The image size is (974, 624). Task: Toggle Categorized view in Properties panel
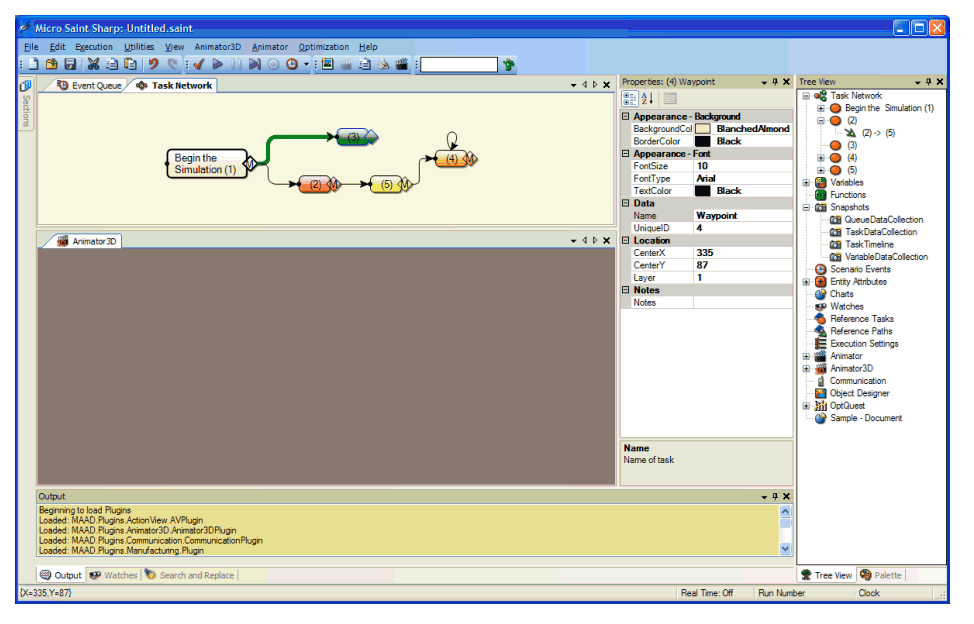(630, 98)
